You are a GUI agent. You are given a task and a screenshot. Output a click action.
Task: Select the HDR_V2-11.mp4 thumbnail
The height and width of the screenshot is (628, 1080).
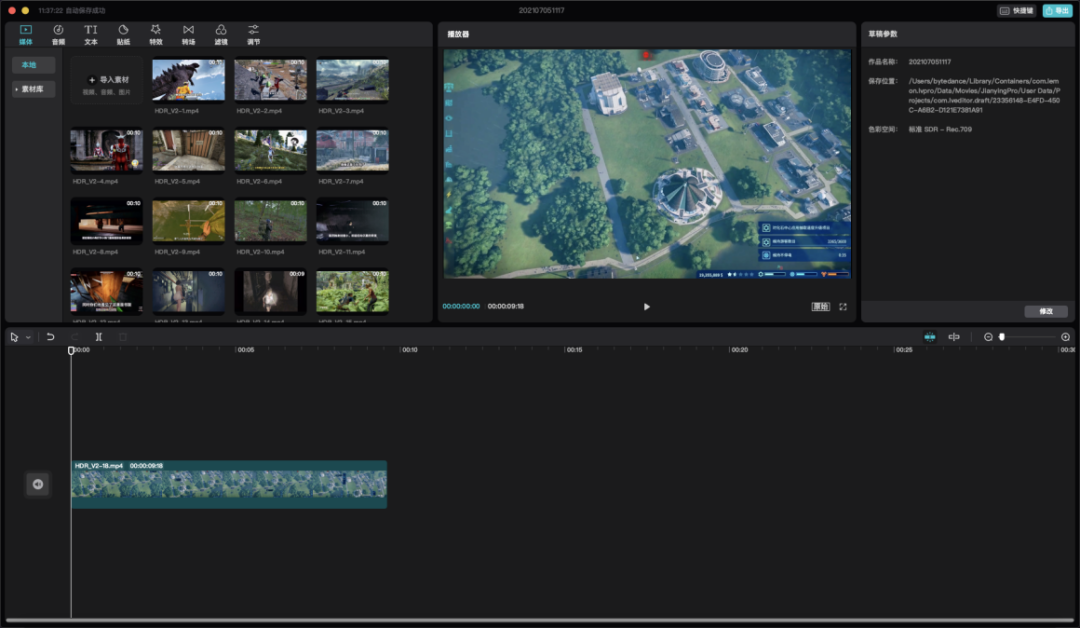(352, 221)
